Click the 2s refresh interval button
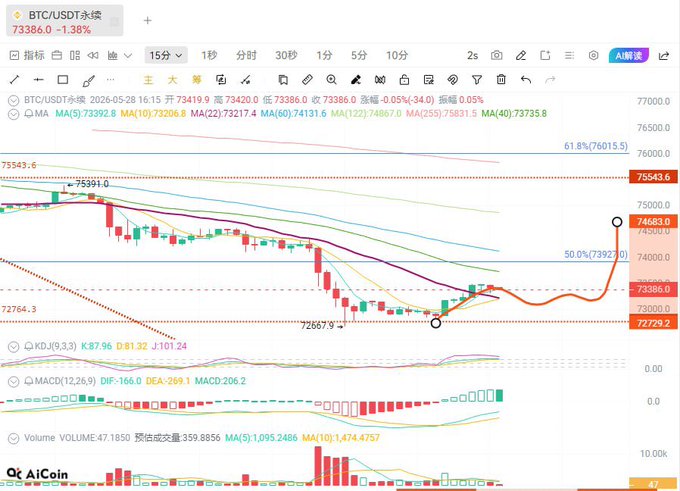The height and width of the screenshot is (491, 680). [x=472, y=56]
